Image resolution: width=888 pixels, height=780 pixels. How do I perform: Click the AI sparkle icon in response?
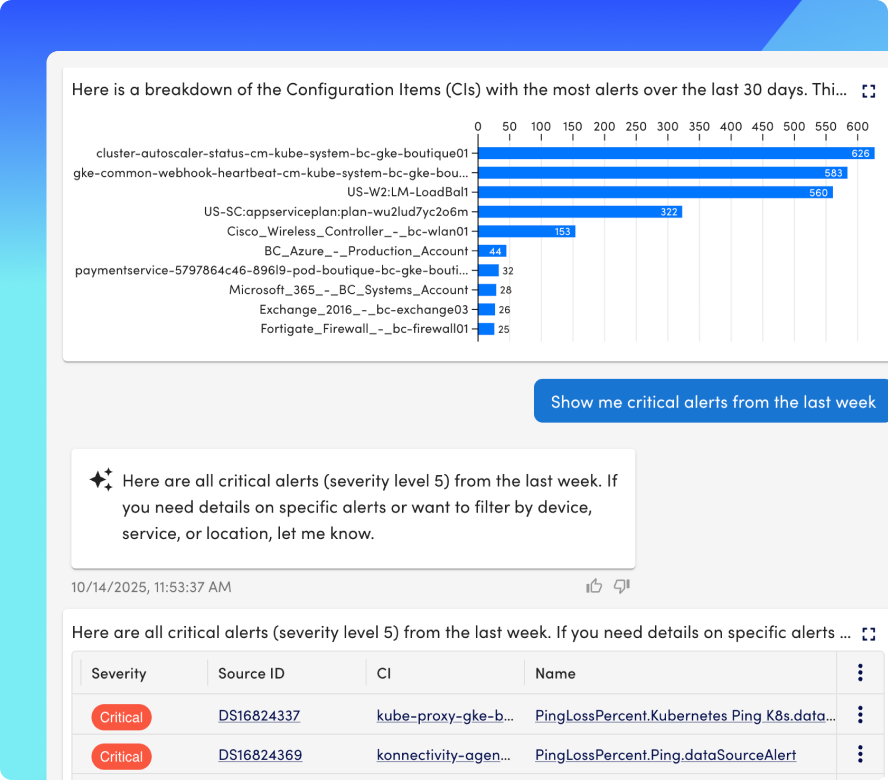(x=101, y=480)
